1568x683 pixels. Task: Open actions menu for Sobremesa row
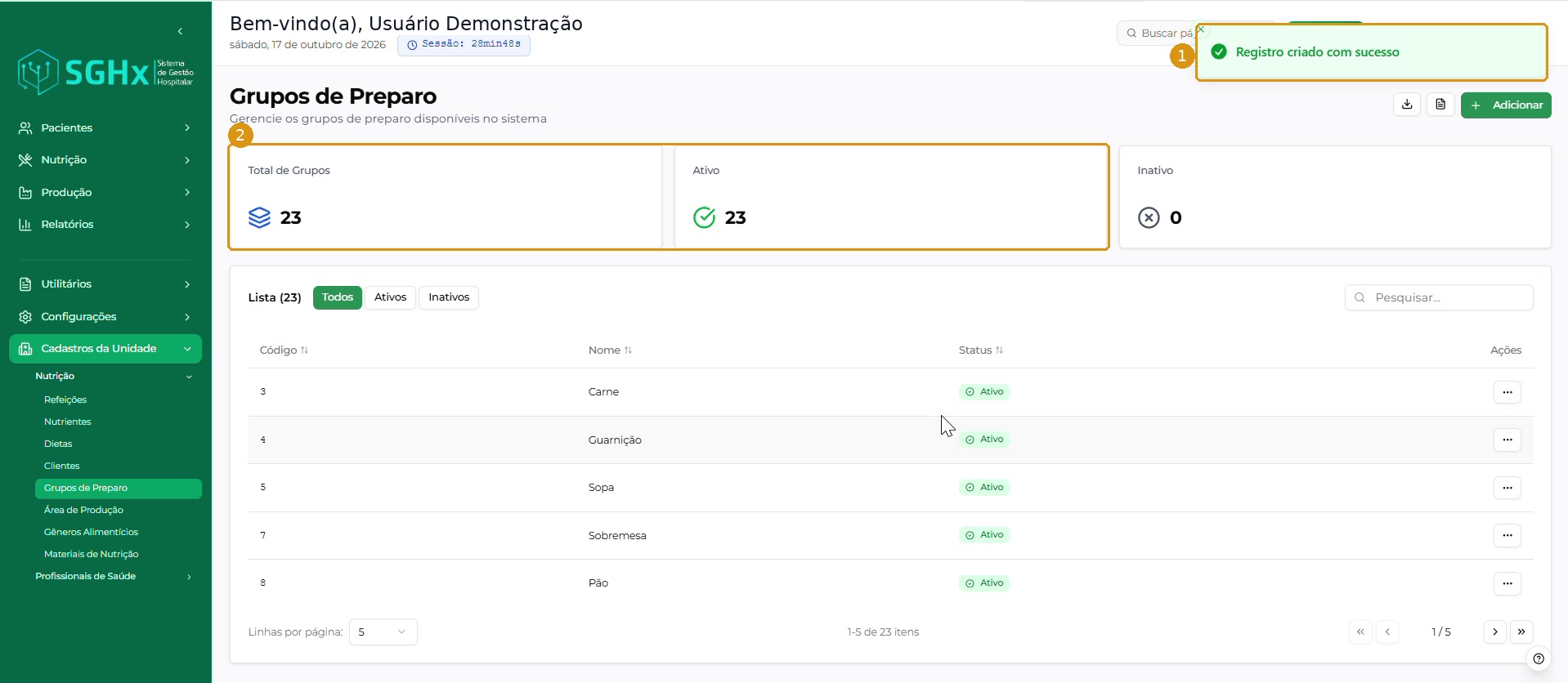[1507, 535]
